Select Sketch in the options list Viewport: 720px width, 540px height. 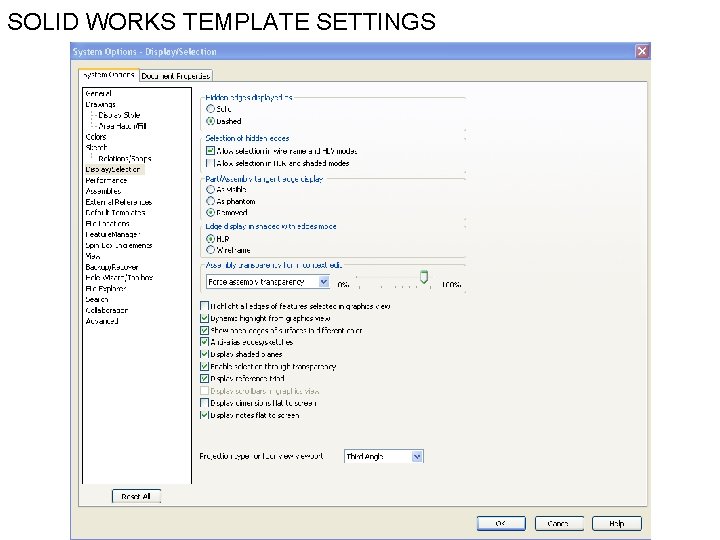[x=96, y=147]
